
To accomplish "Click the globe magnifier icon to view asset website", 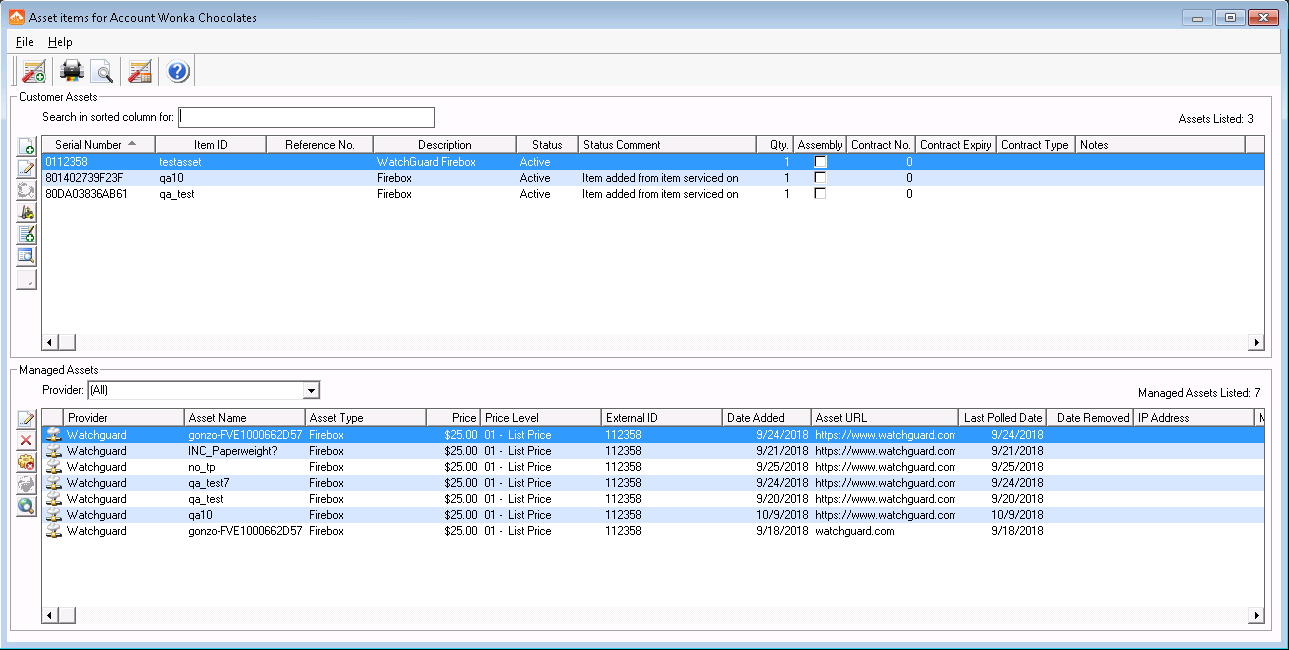I will tap(27, 507).
